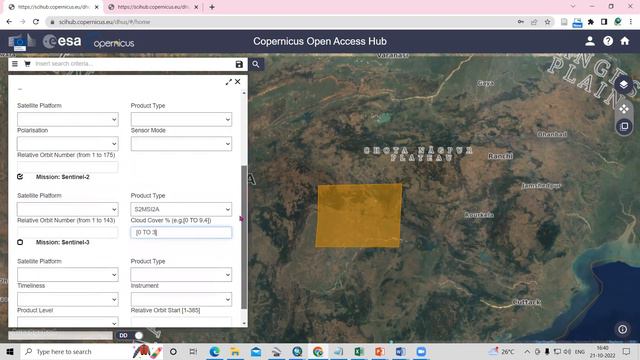Close the advanced search panel

pyautogui.click(x=238, y=82)
